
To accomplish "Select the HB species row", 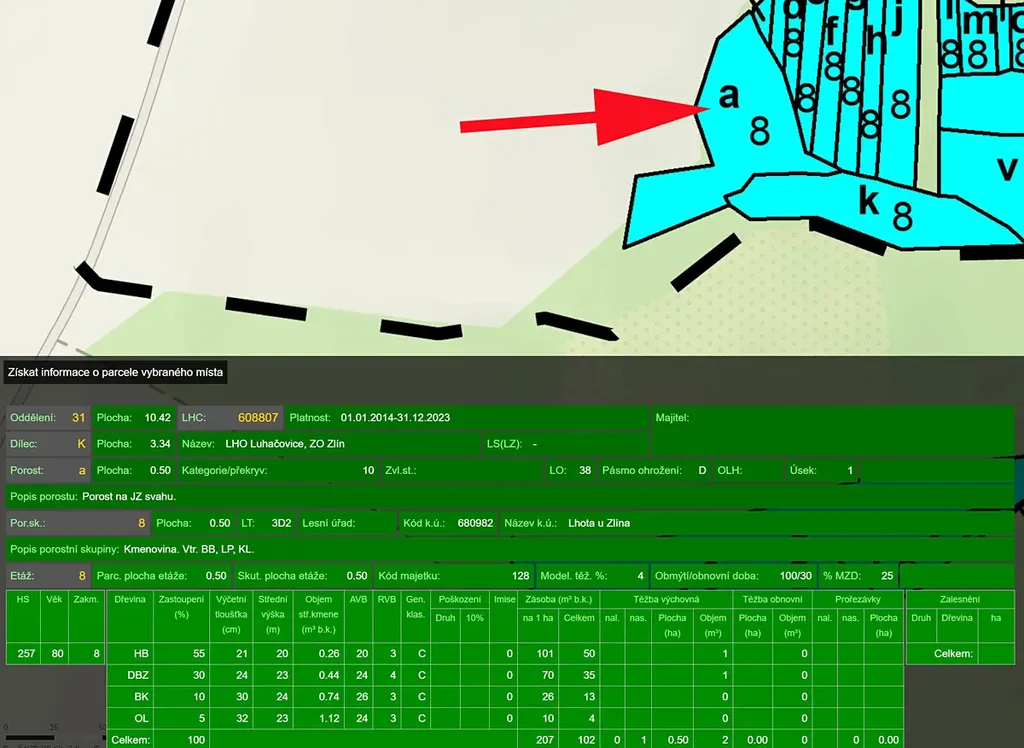I will [x=141, y=653].
